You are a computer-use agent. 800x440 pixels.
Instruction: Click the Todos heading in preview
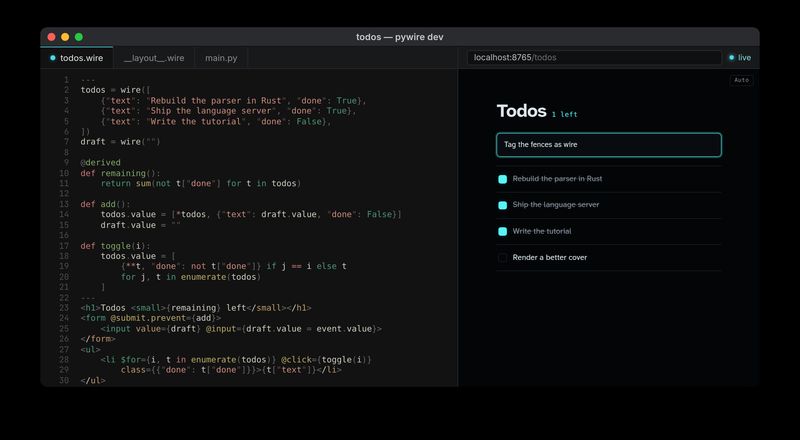point(521,111)
